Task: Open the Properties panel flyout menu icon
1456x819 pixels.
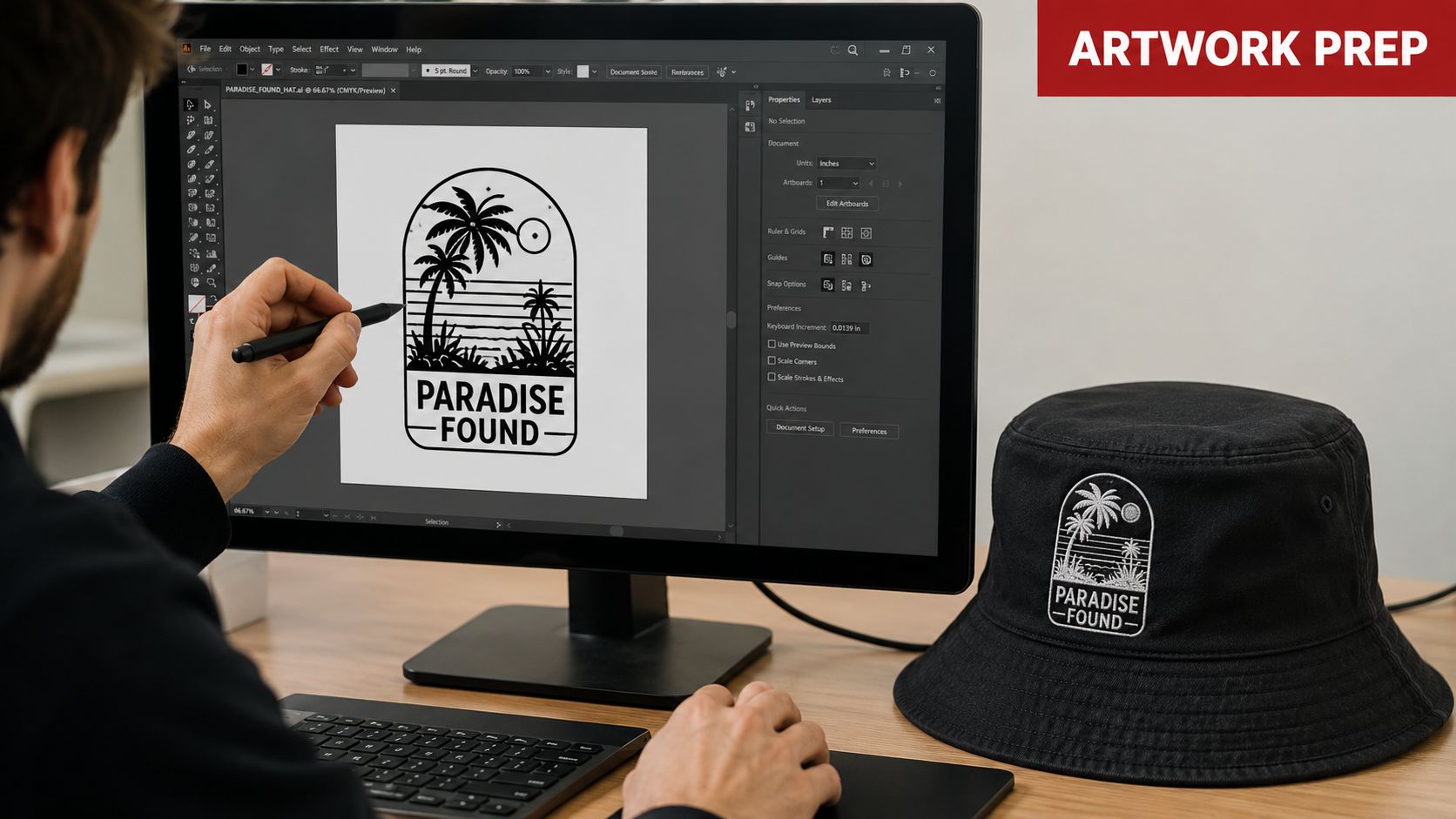Action: 937,101
